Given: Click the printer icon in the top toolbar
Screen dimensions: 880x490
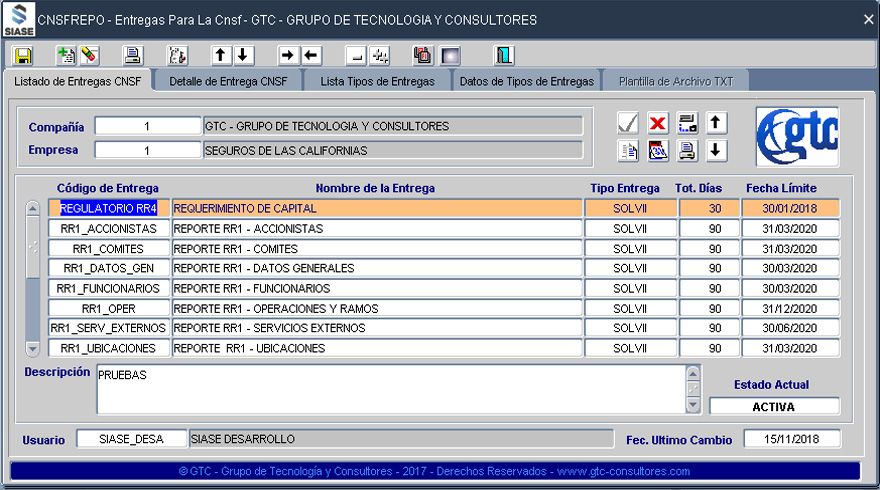Looking at the screenshot, I should 133,56.
